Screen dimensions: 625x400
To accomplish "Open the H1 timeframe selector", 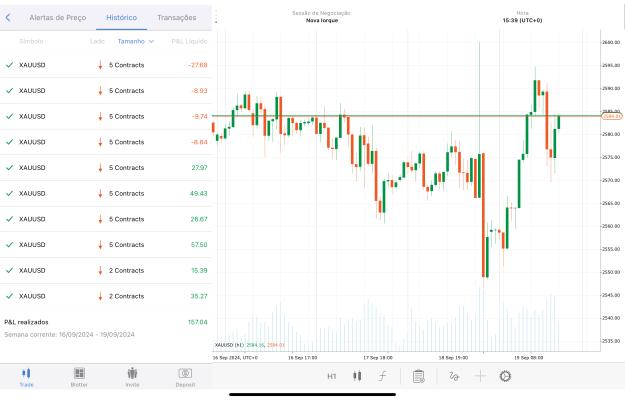I will tap(332, 376).
